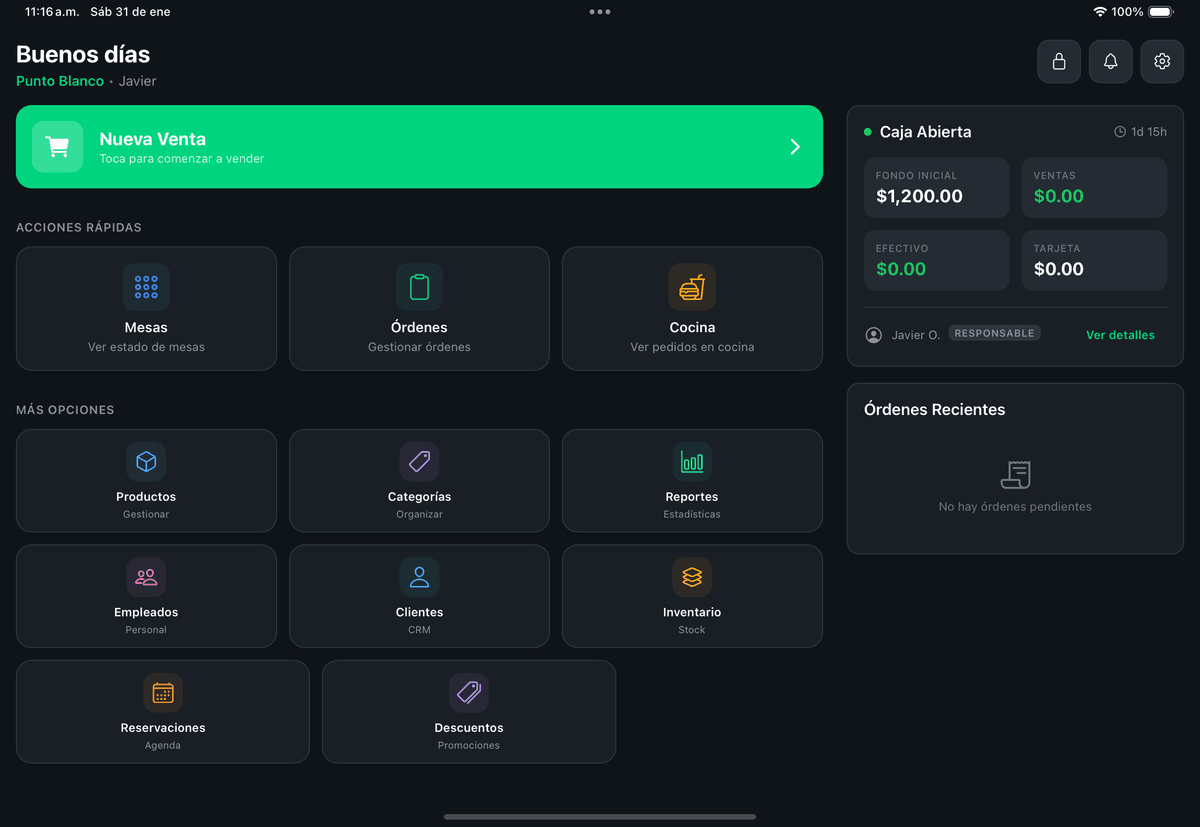Click the lock icon at top right

(x=1058, y=61)
